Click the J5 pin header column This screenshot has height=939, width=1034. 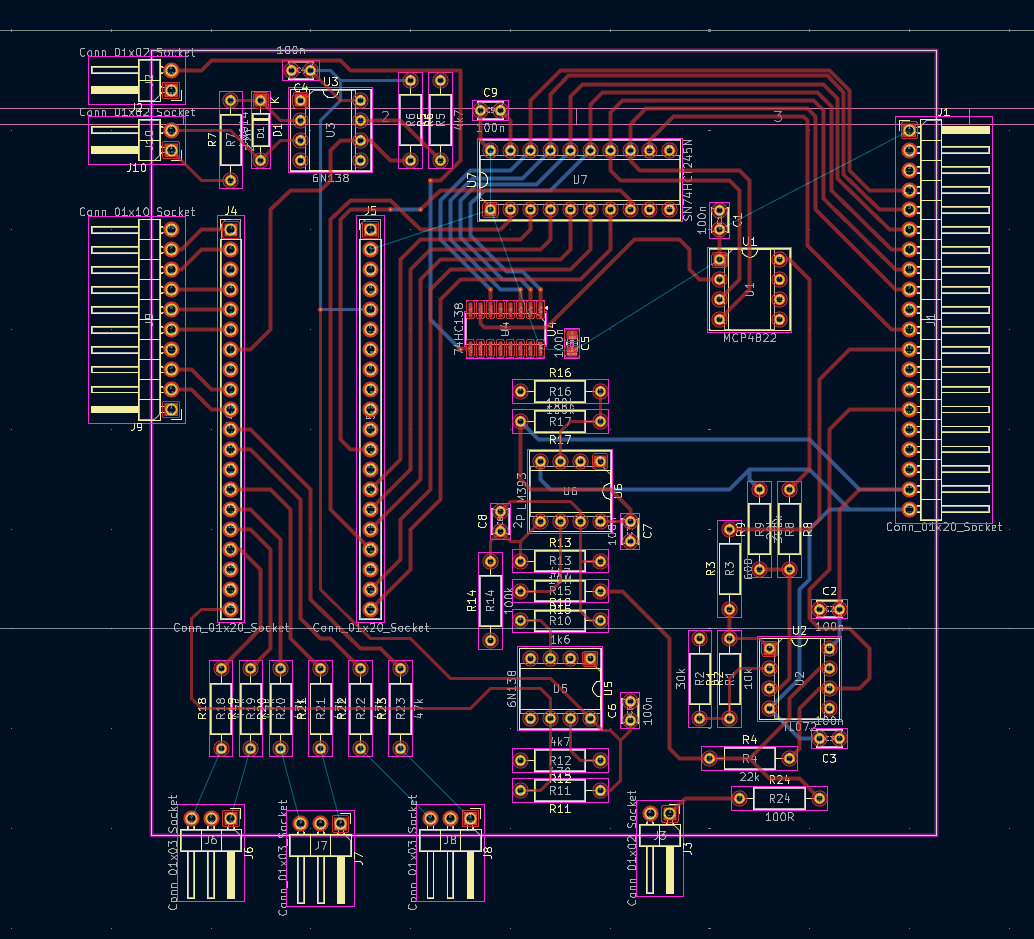tap(371, 419)
